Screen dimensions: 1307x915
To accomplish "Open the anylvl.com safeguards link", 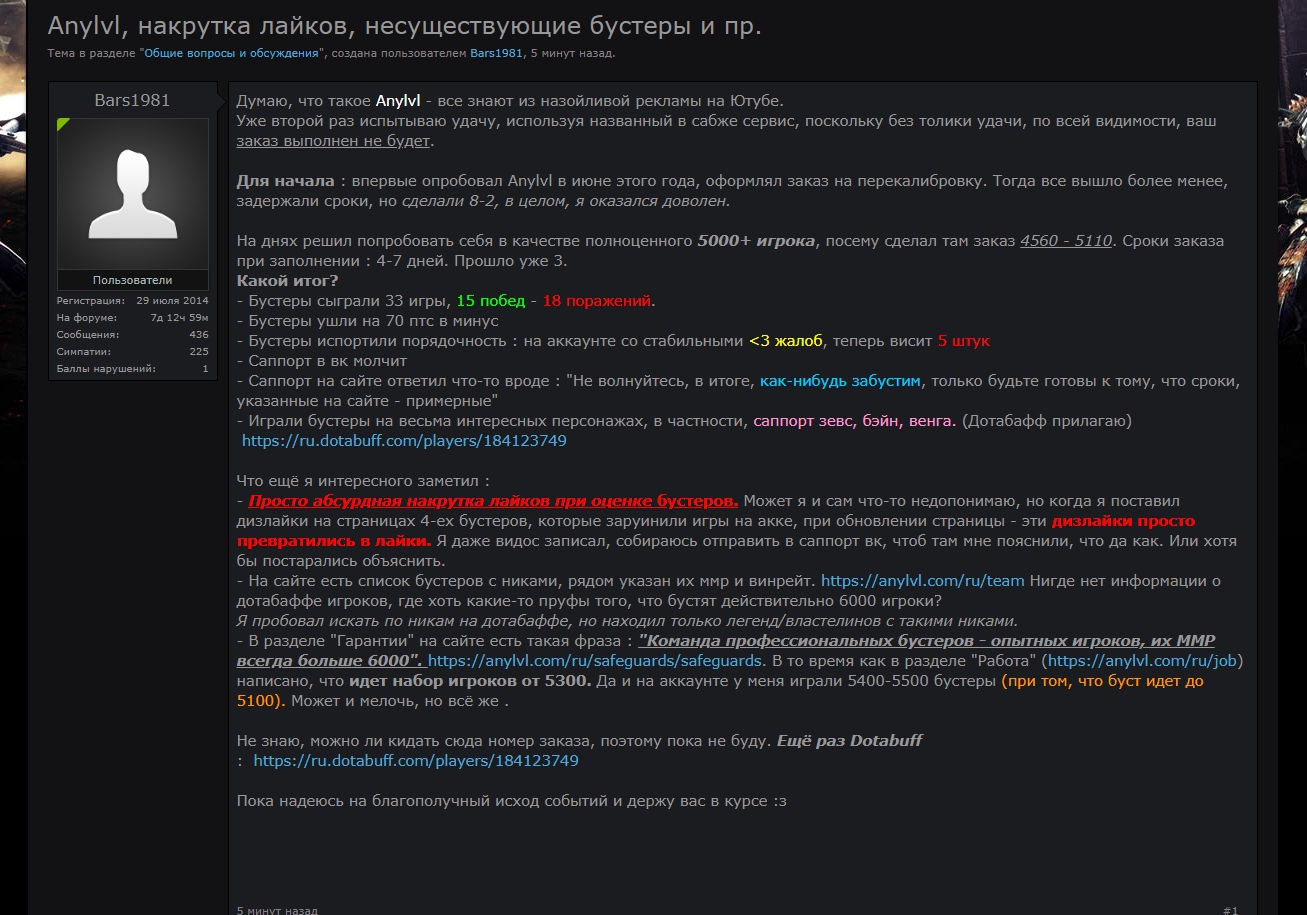I will tap(595, 660).
